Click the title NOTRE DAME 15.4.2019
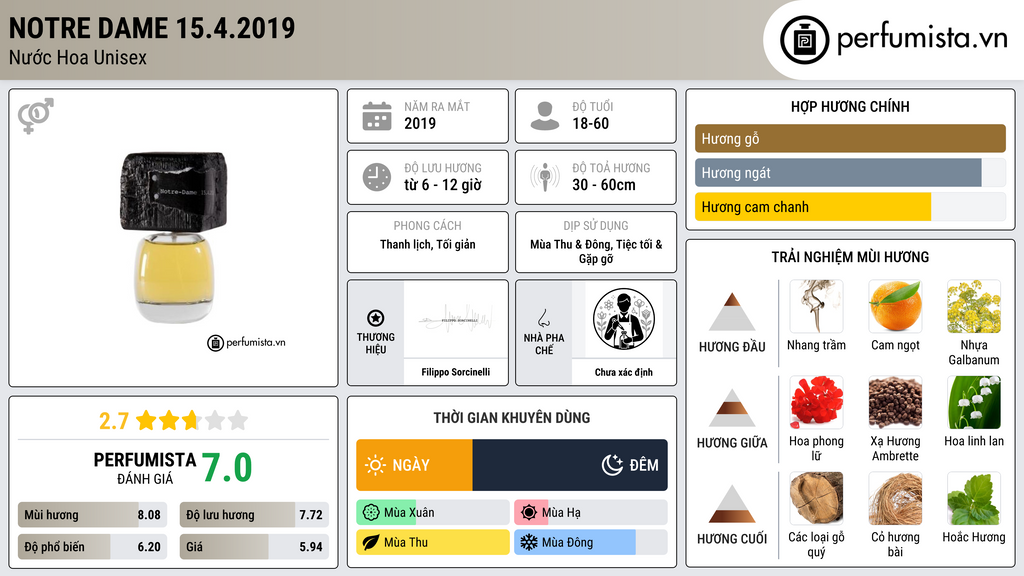 coord(152,28)
